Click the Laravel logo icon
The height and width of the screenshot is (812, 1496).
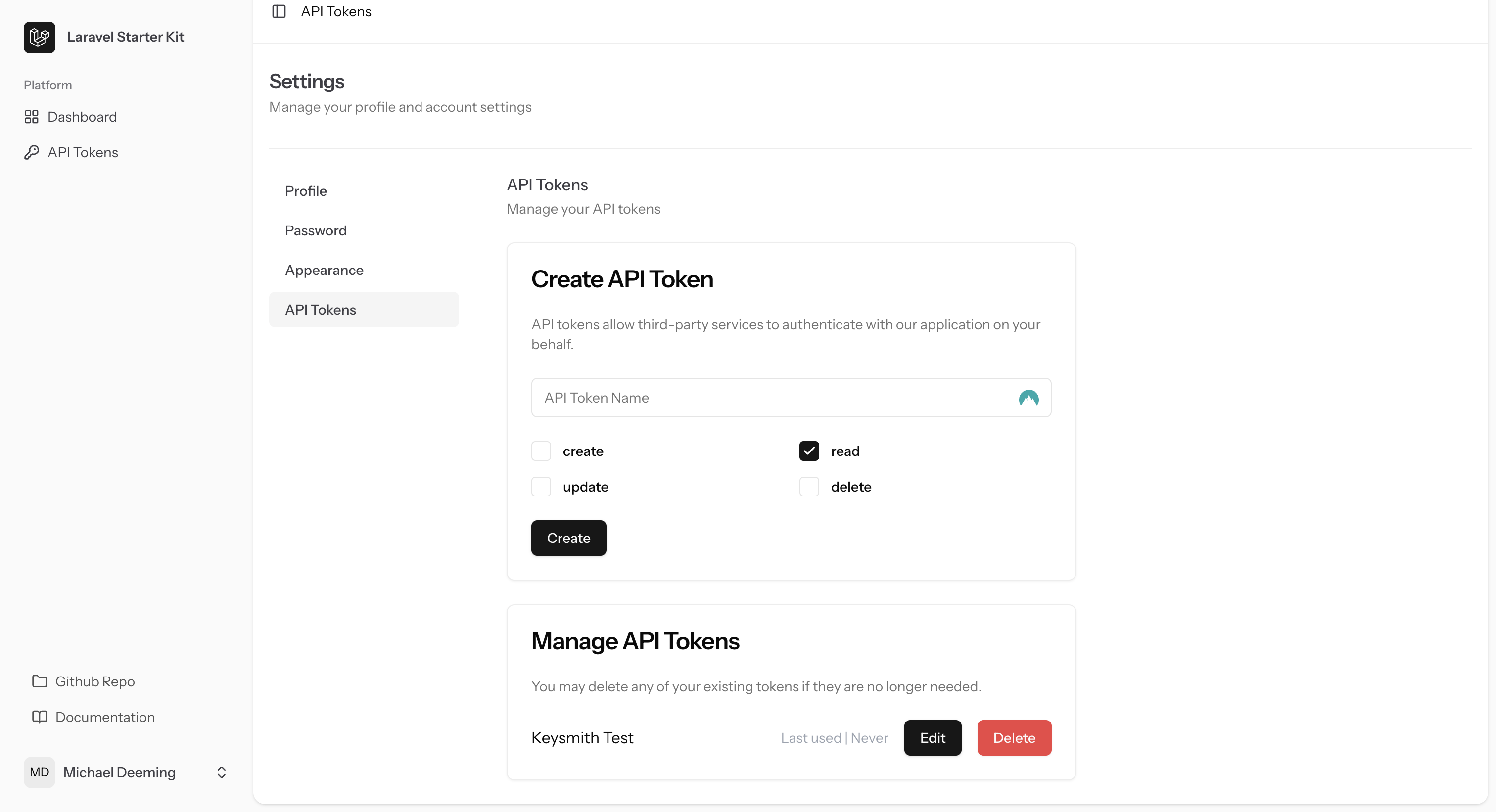(x=40, y=37)
